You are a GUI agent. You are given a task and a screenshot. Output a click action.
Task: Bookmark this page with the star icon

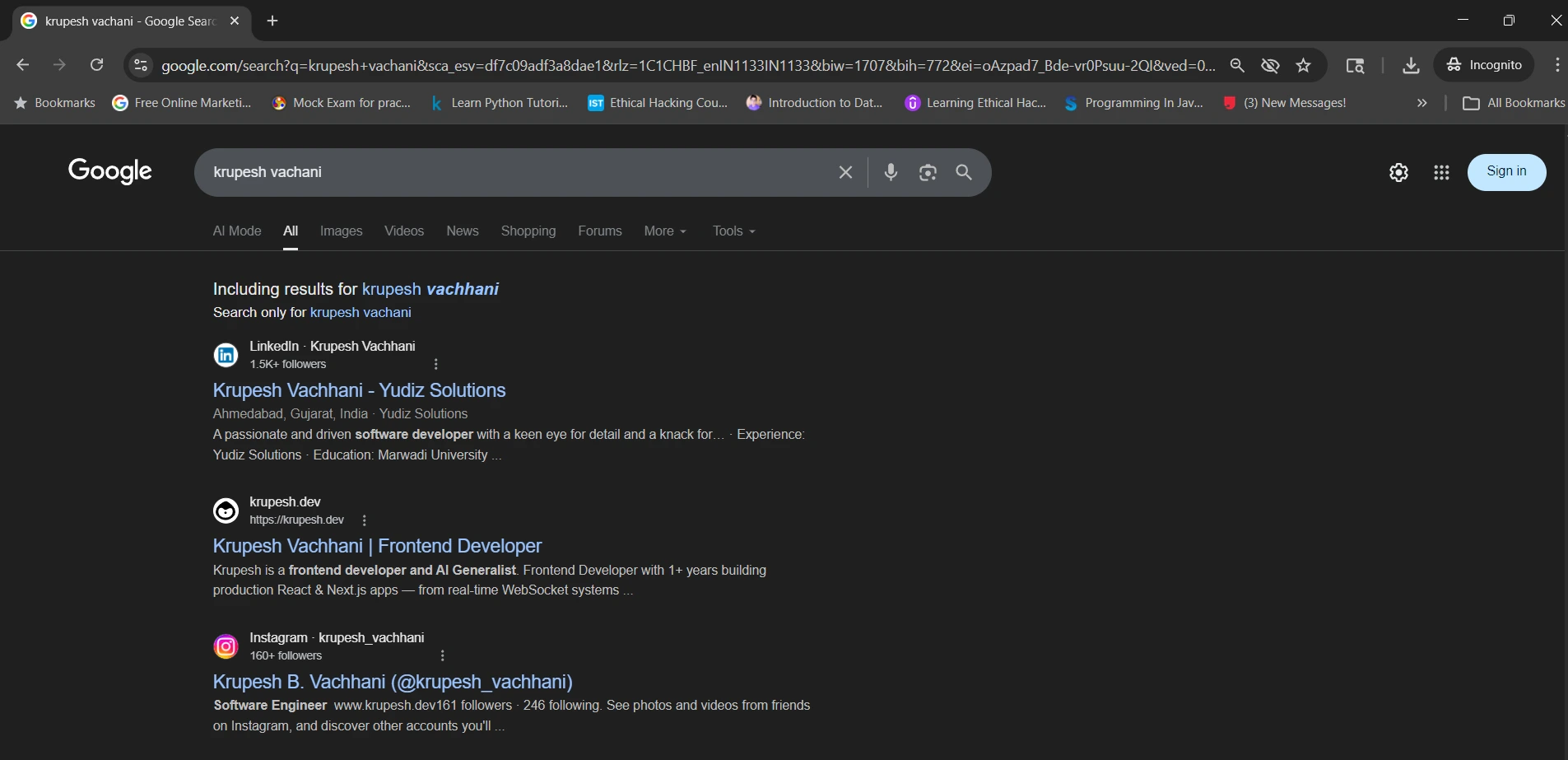(1303, 65)
